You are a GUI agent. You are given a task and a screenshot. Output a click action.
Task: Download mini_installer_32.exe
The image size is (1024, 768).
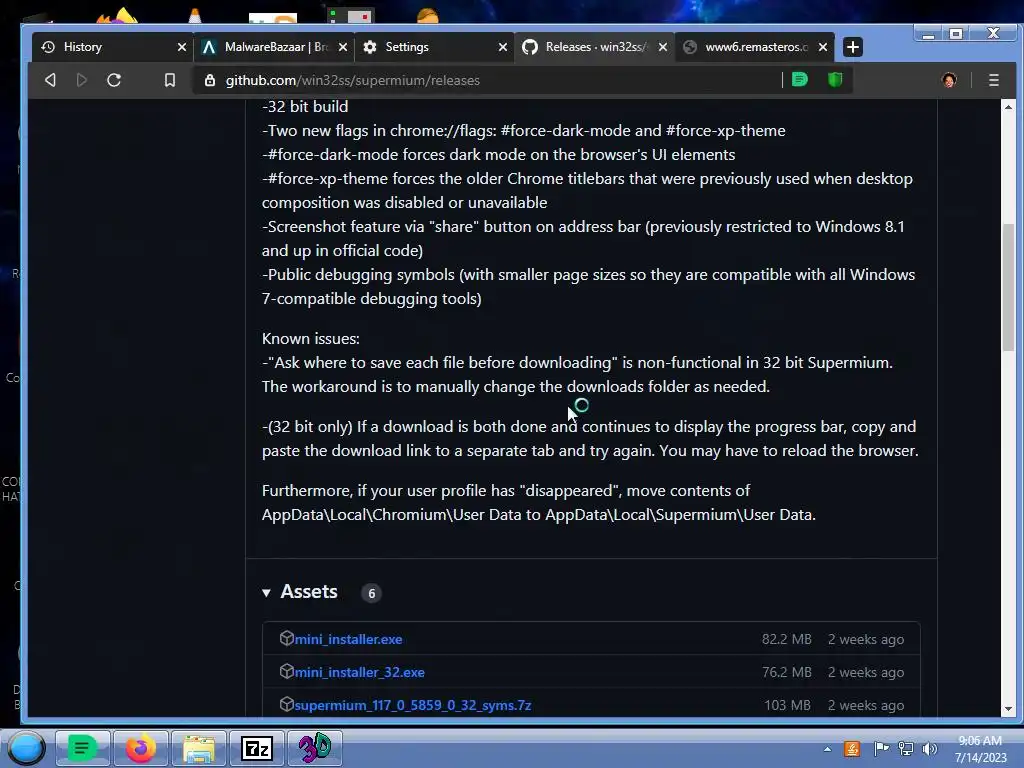pos(359,672)
